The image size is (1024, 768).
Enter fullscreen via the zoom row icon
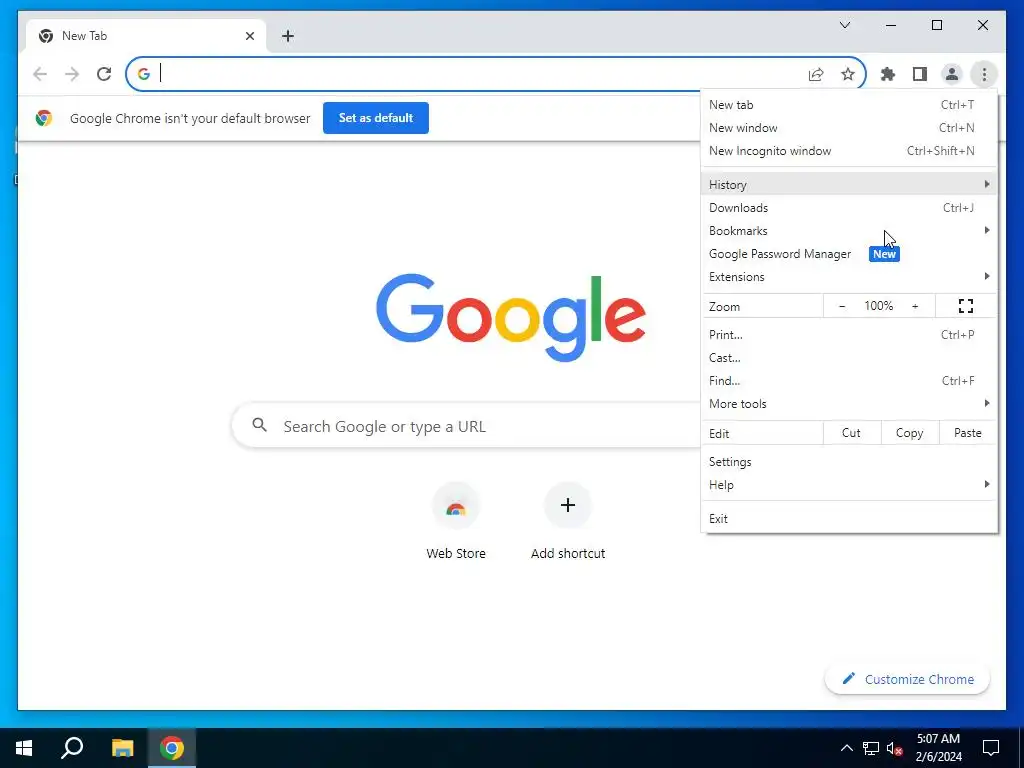coord(966,306)
